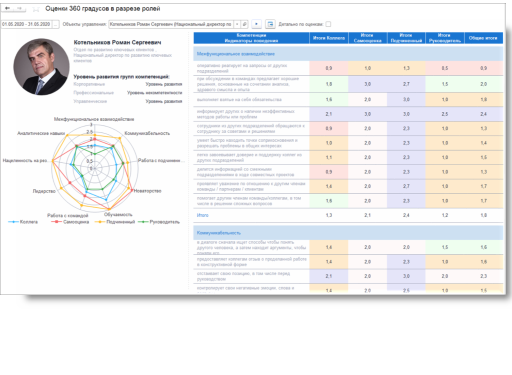
Task: Click the Компетенции Индикаторы поведения column header
Action: point(251,38)
